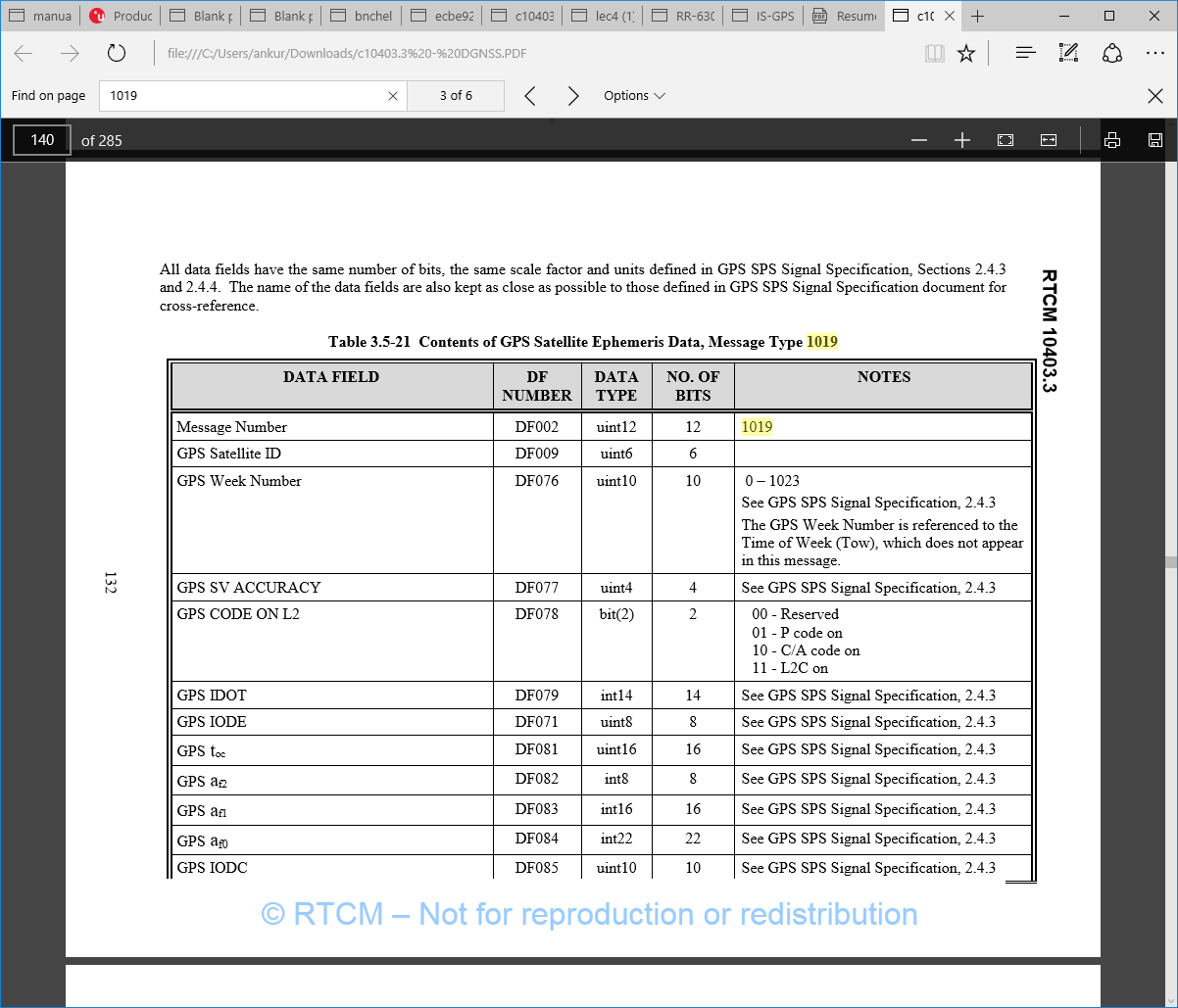Screen dimensions: 1178x1008
Task: Open a new browser tab
Action: (x=977, y=16)
